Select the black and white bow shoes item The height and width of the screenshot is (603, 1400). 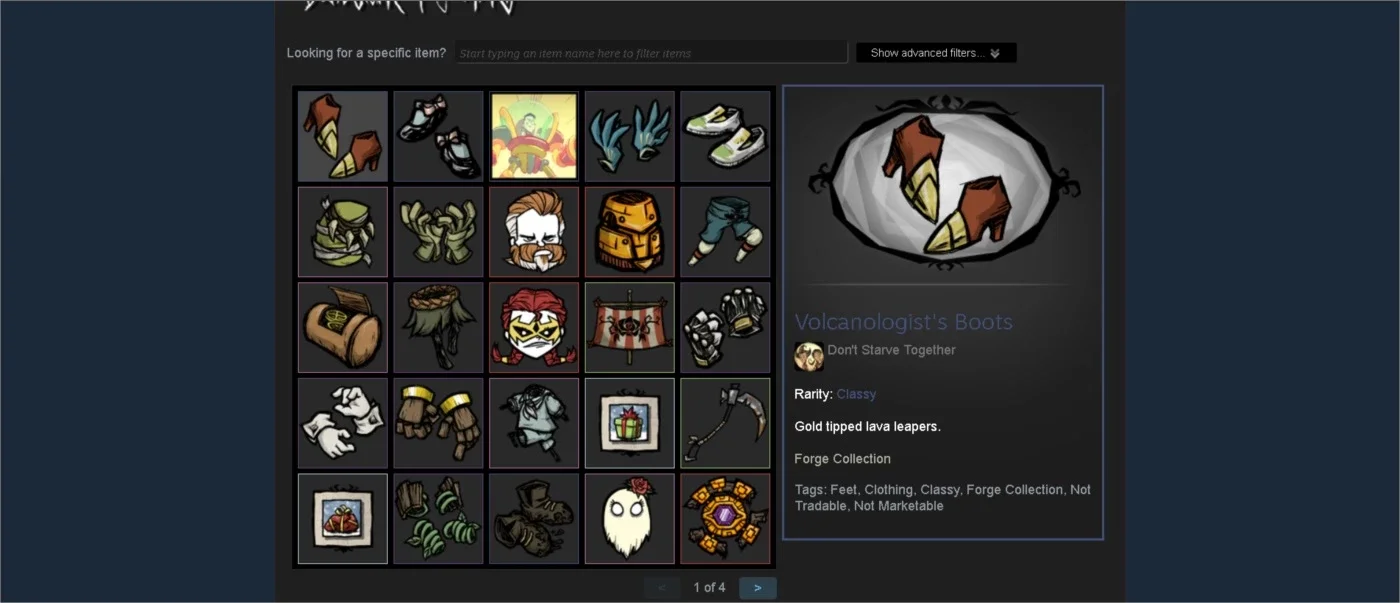[438, 136]
